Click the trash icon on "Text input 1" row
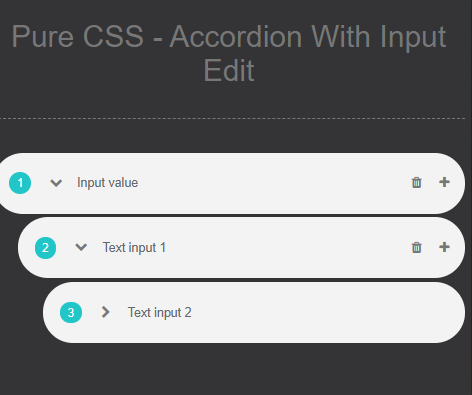 [x=416, y=247]
